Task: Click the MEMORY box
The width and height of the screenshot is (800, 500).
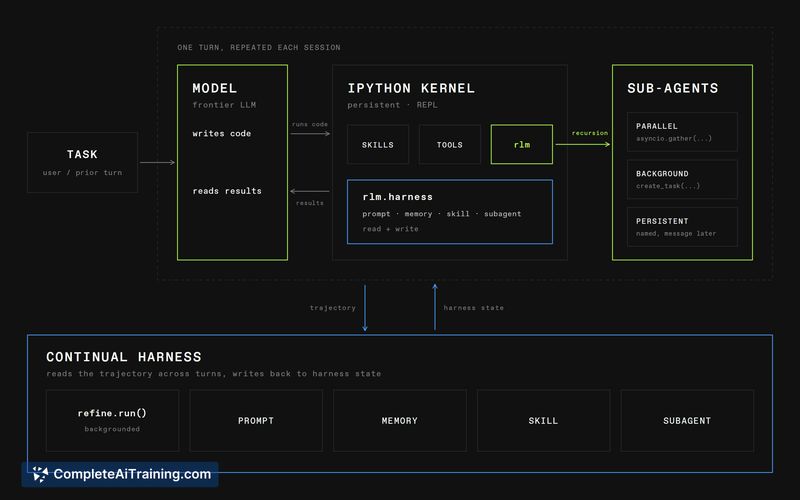Action: point(399,420)
